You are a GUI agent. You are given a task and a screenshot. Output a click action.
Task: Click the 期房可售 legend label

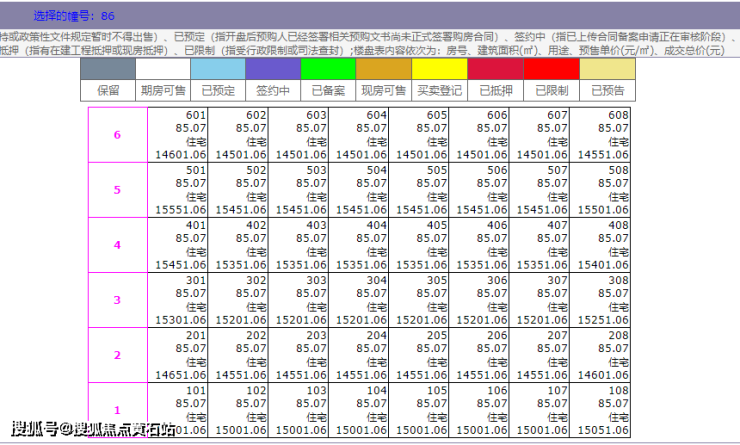163,91
